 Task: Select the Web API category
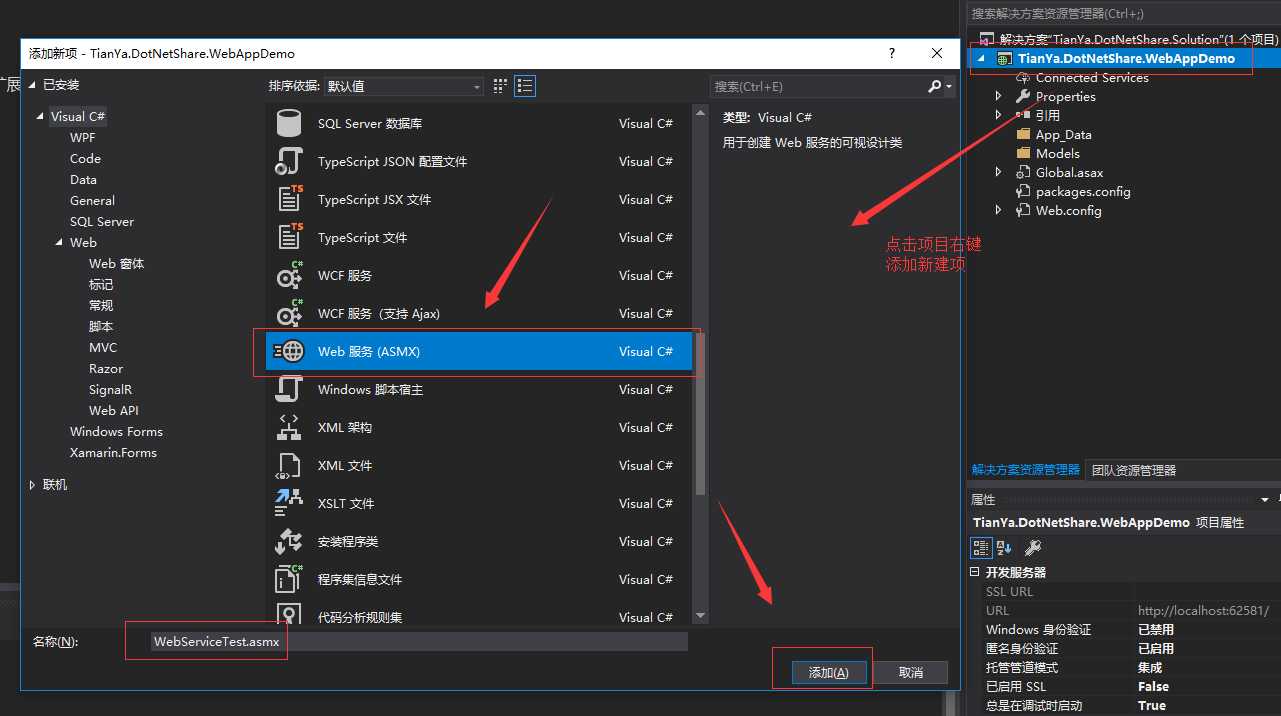(114, 410)
